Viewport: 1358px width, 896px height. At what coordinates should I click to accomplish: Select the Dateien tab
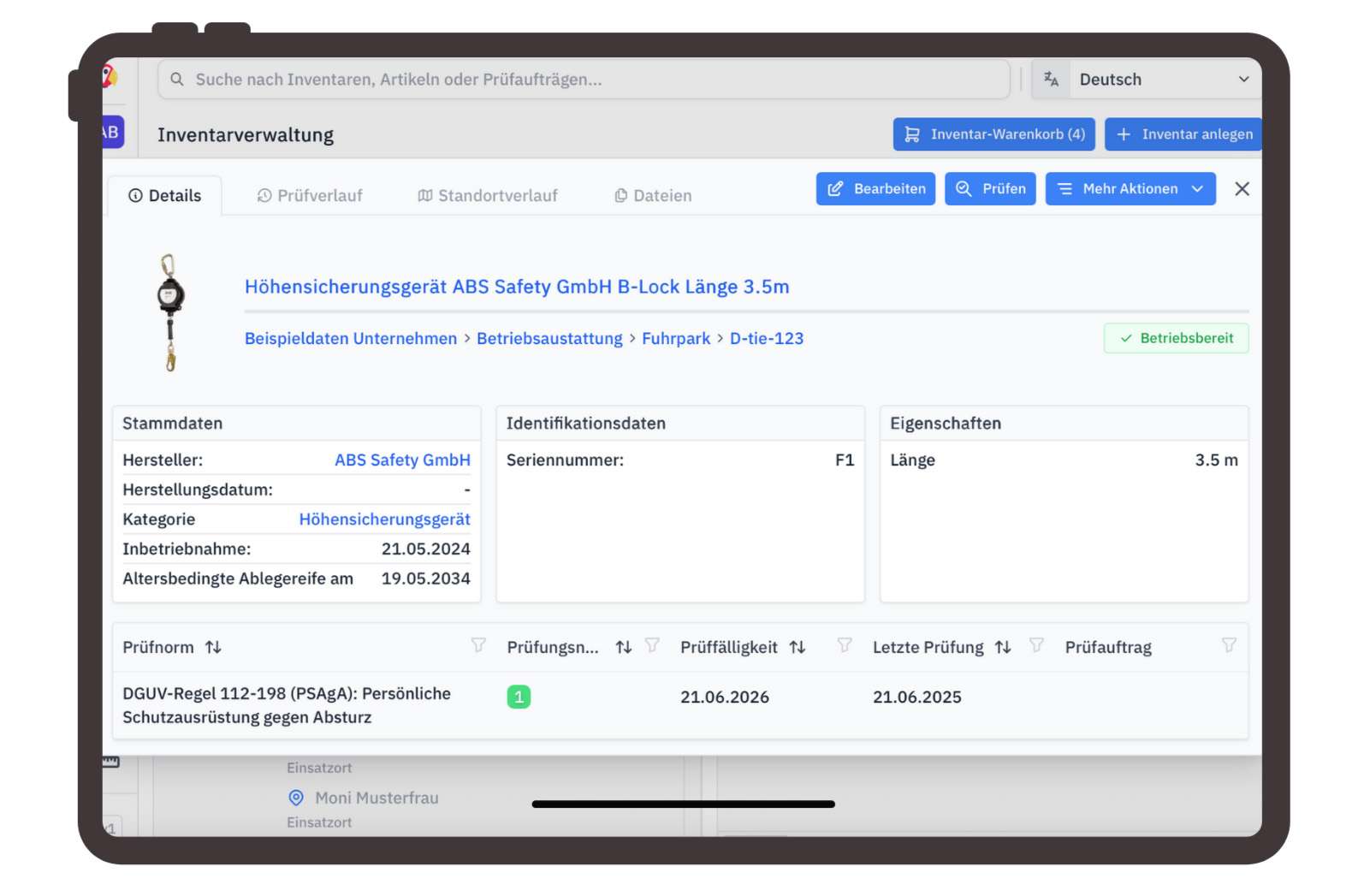point(653,196)
